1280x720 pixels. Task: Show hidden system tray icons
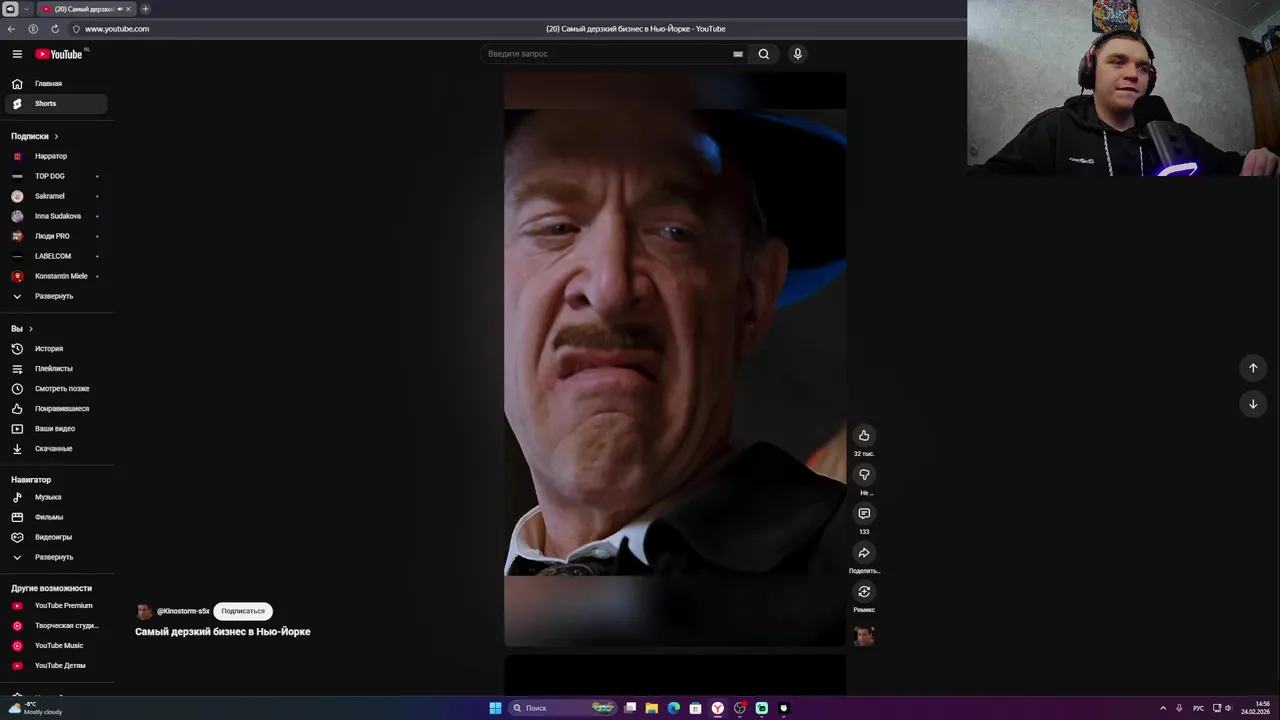pos(1163,708)
